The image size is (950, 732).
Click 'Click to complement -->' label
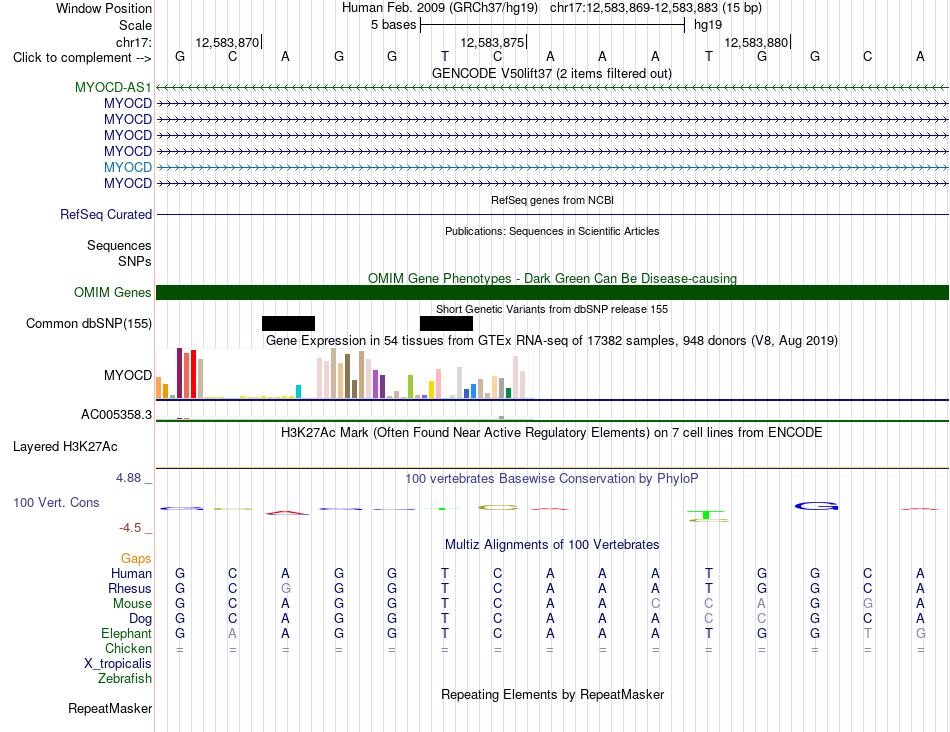click(x=82, y=58)
